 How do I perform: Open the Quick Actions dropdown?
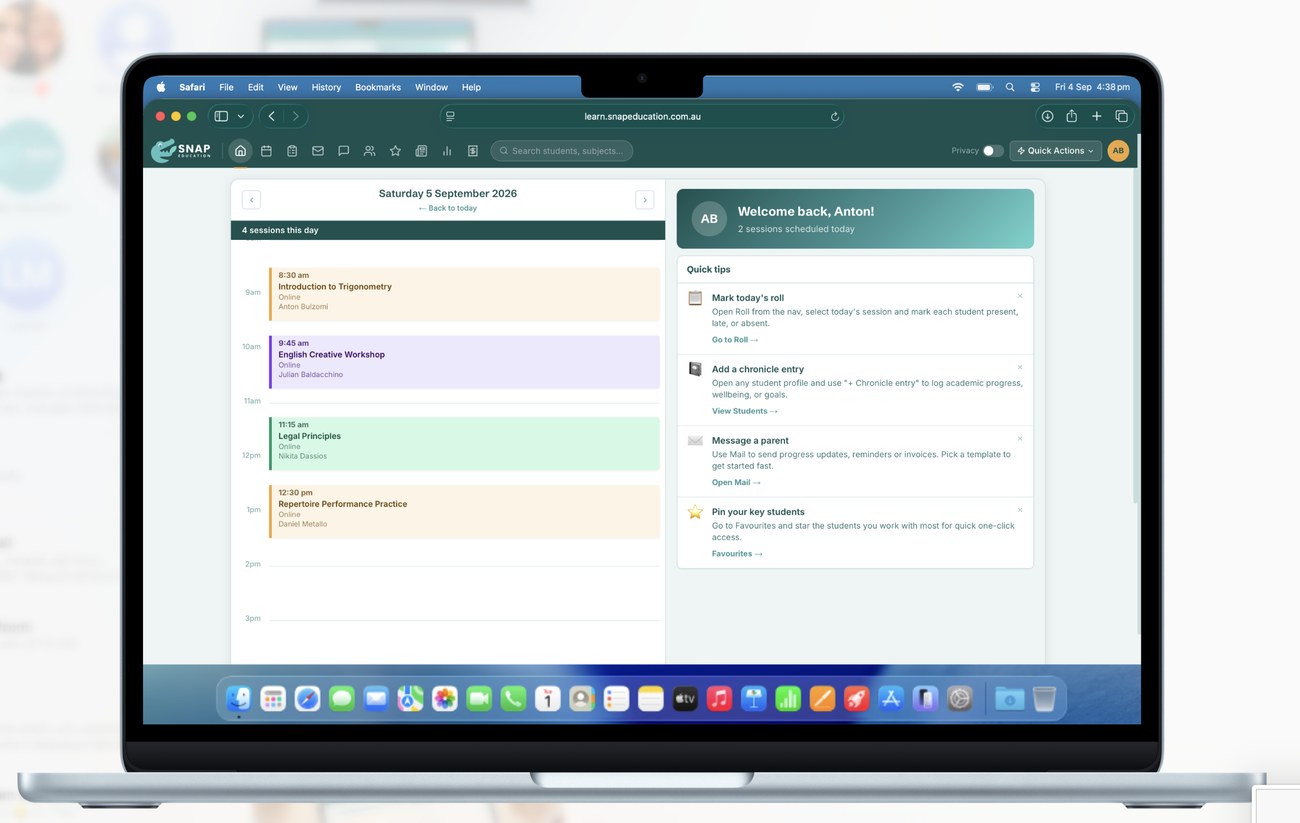pos(1056,151)
